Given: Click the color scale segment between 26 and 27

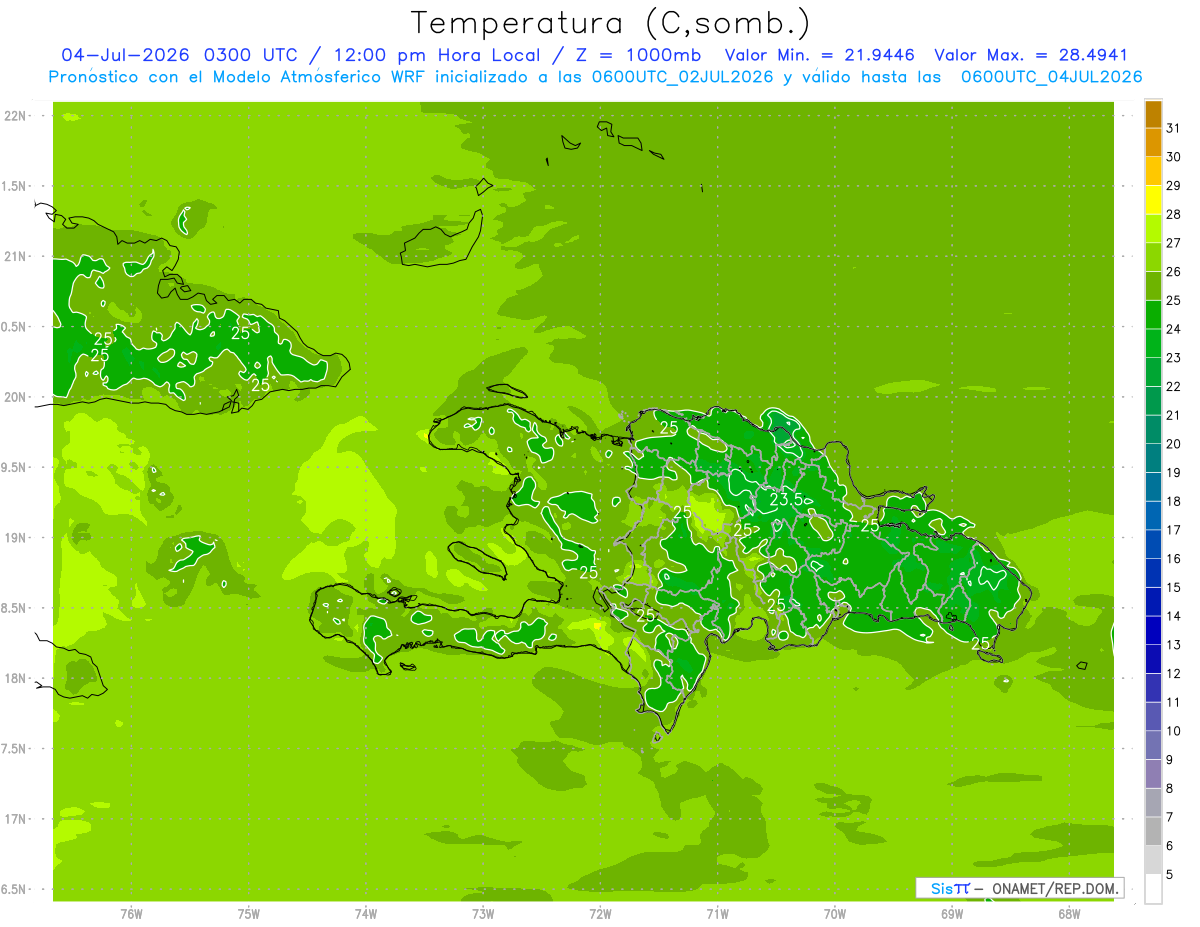Looking at the screenshot, I should 1153,257.
